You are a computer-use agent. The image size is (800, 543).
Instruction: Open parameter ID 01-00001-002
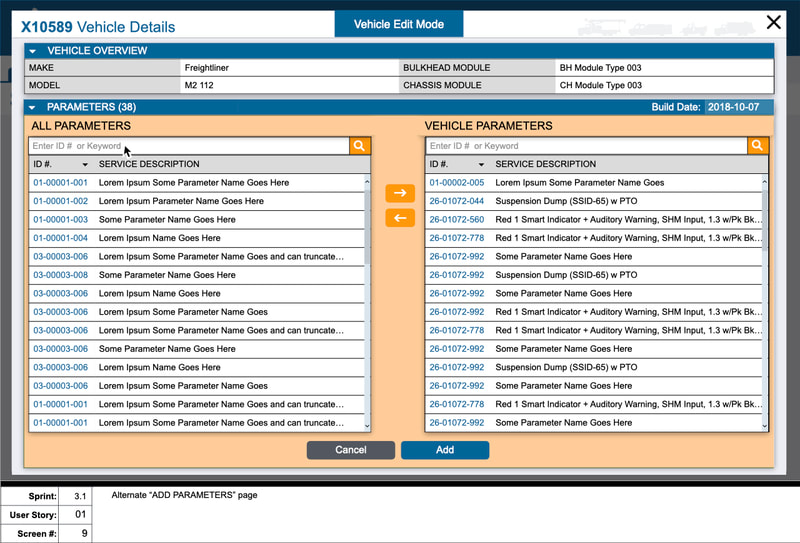[x=61, y=201]
